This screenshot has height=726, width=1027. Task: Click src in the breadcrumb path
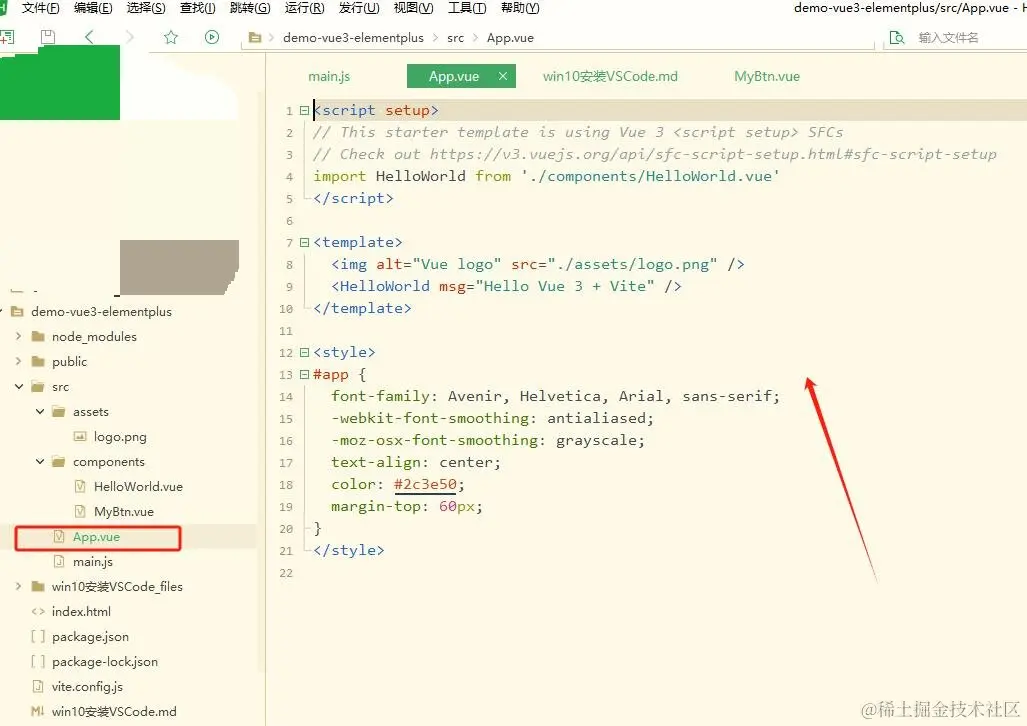pyautogui.click(x=455, y=38)
